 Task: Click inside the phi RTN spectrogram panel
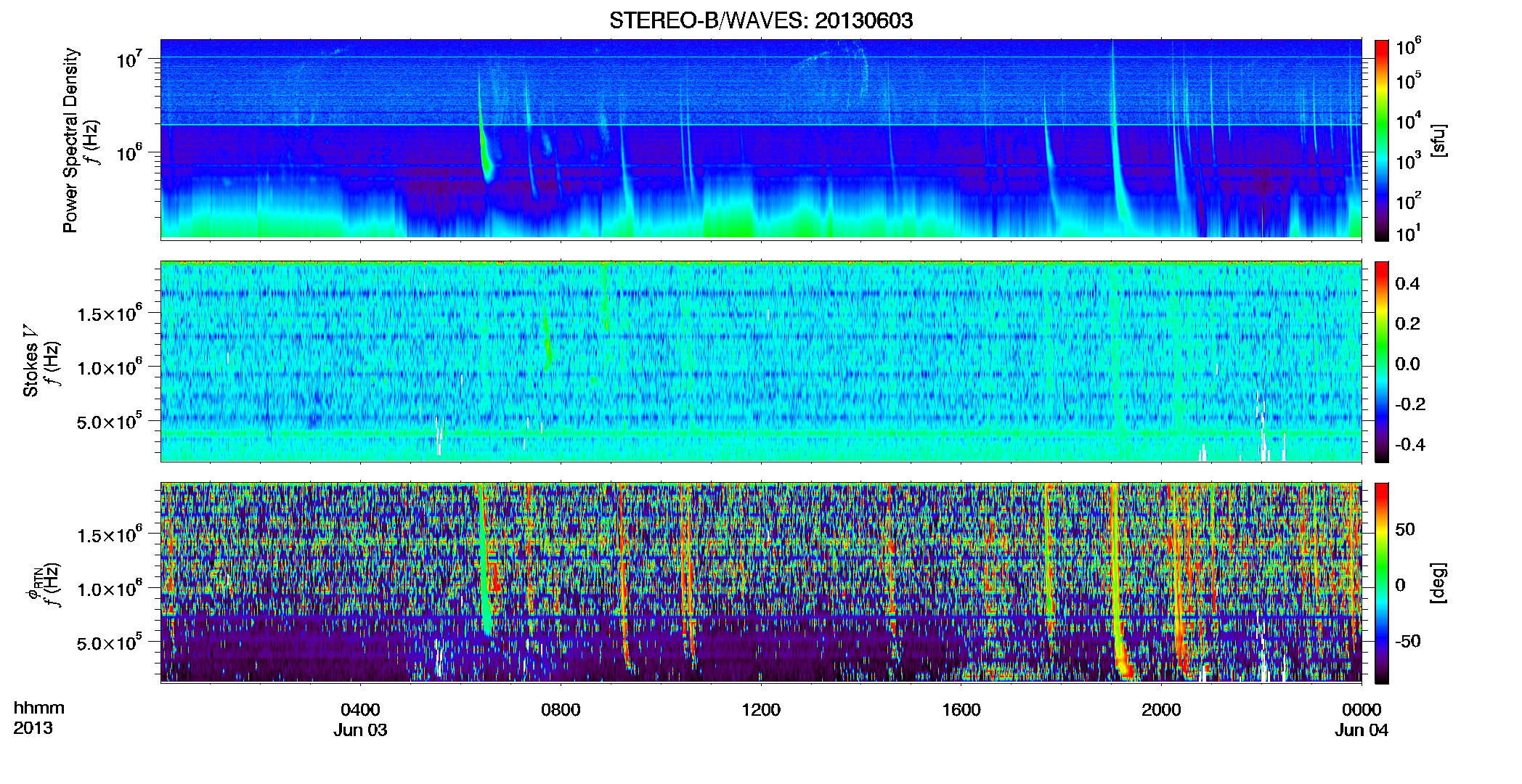click(761, 582)
